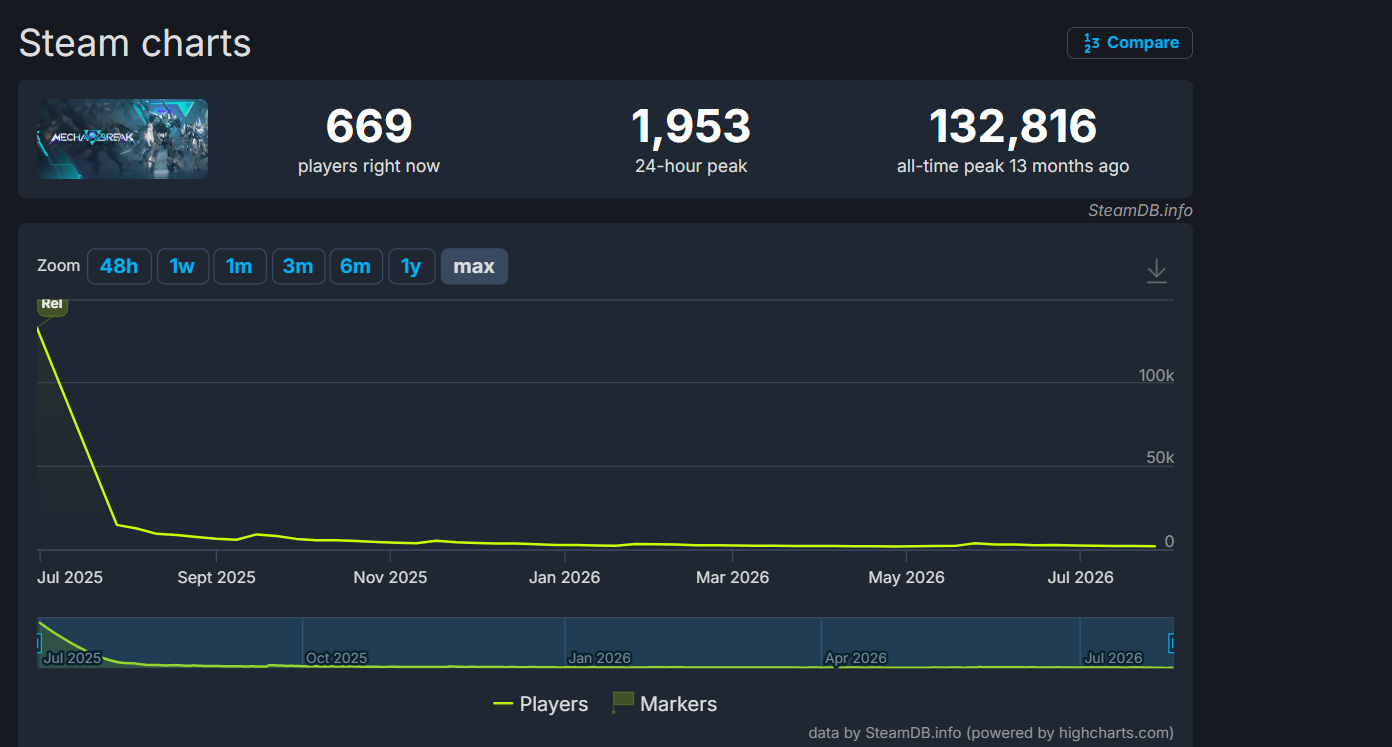Set chart zoom to 1m
This screenshot has height=747, width=1392.
[239, 266]
